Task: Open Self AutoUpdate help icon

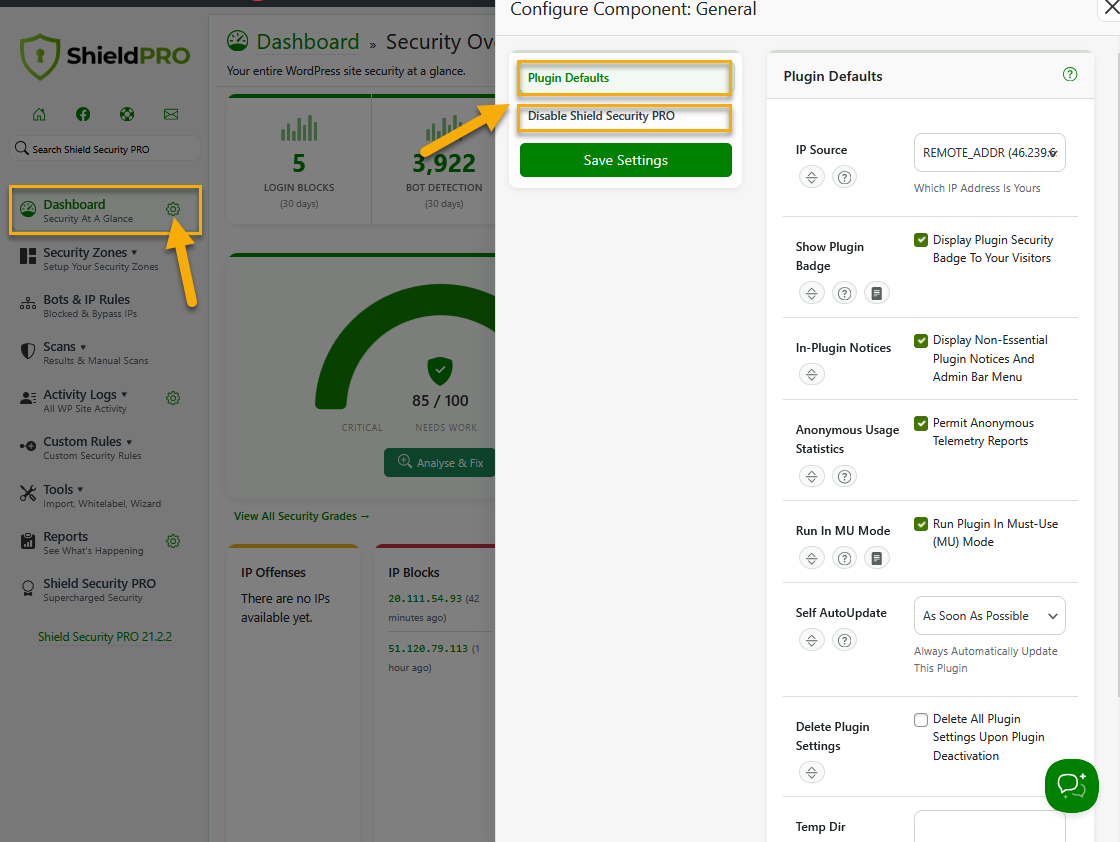Action: (844, 640)
